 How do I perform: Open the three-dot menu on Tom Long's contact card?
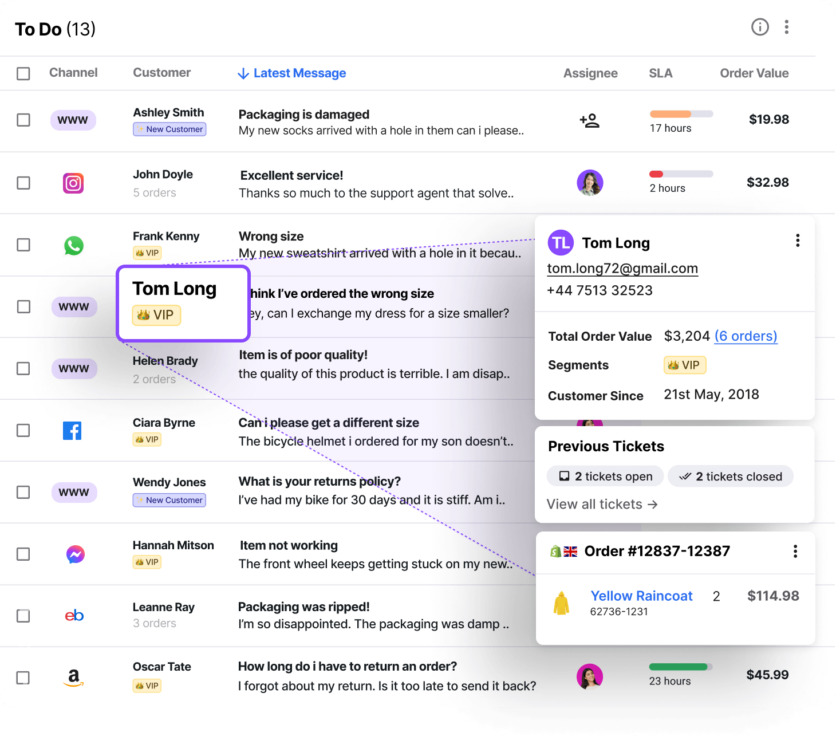[x=797, y=240]
